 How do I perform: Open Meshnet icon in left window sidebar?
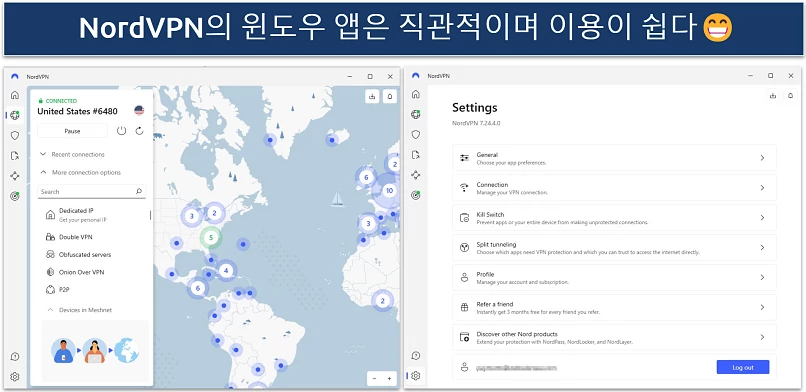point(15,176)
